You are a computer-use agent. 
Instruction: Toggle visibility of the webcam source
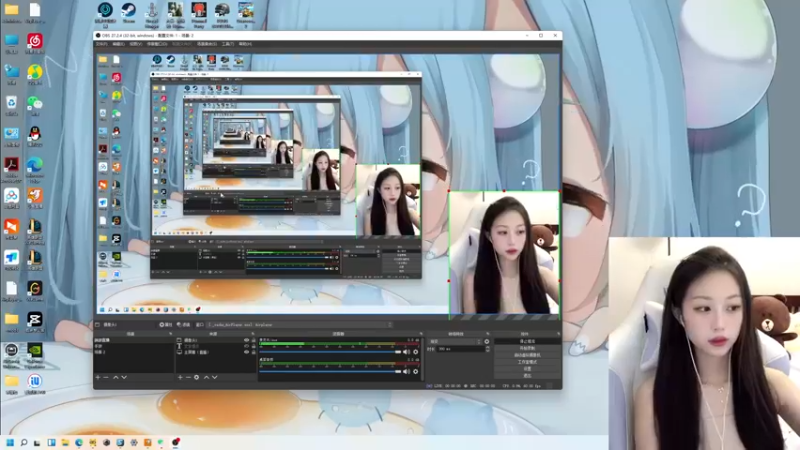click(246, 340)
